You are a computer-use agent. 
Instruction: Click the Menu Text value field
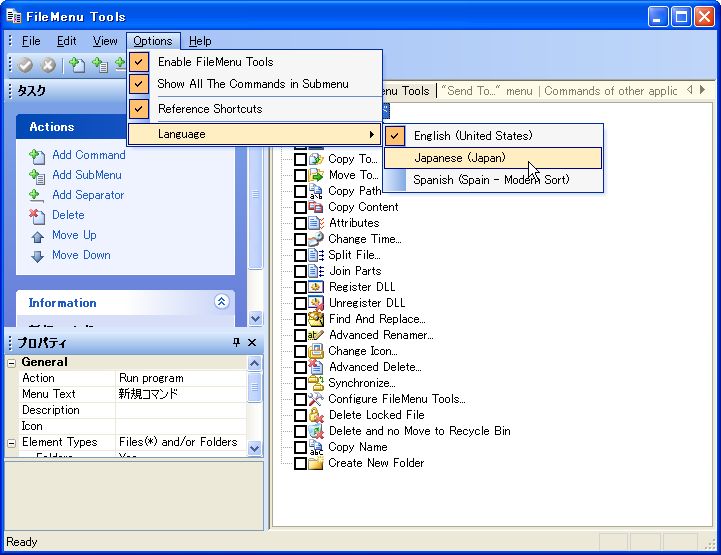tap(181, 394)
